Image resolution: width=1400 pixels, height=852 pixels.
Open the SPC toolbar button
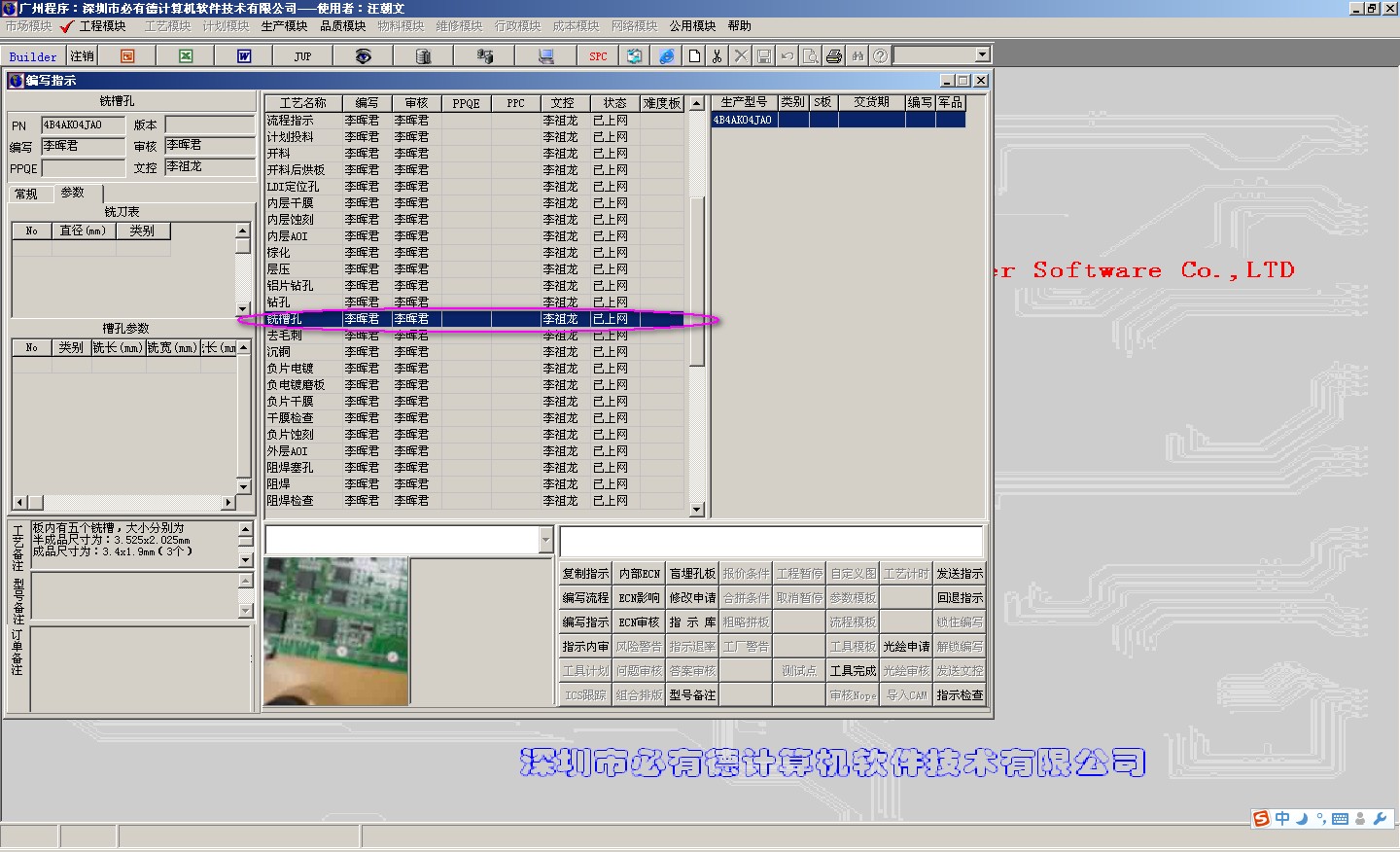tap(598, 56)
